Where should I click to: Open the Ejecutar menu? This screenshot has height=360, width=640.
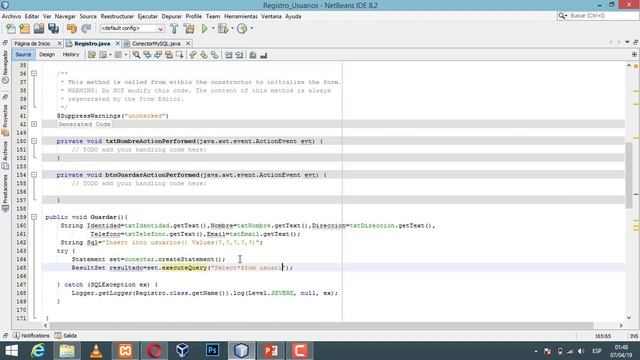(x=147, y=16)
